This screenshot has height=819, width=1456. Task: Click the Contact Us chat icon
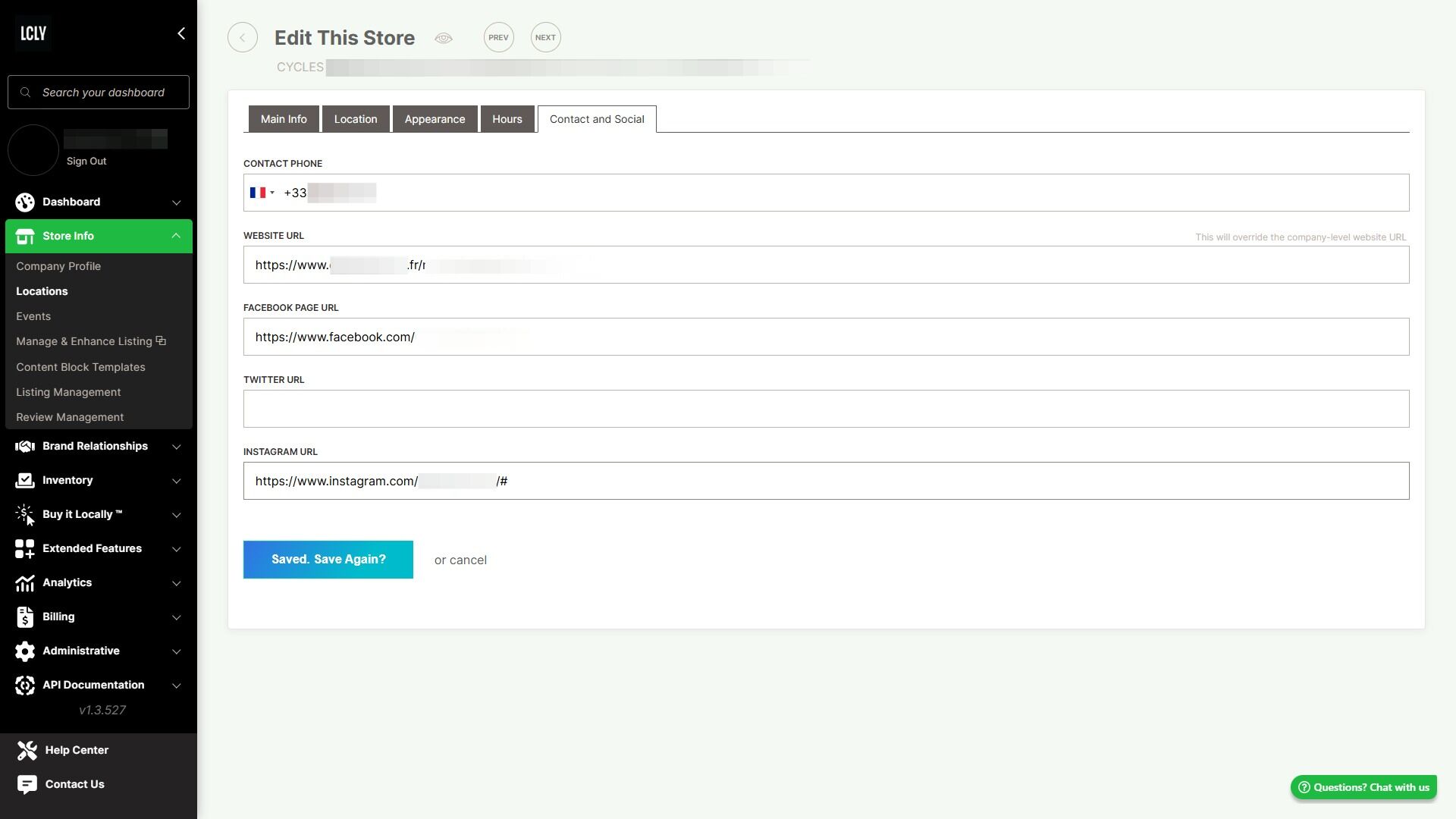pos(27,784)
